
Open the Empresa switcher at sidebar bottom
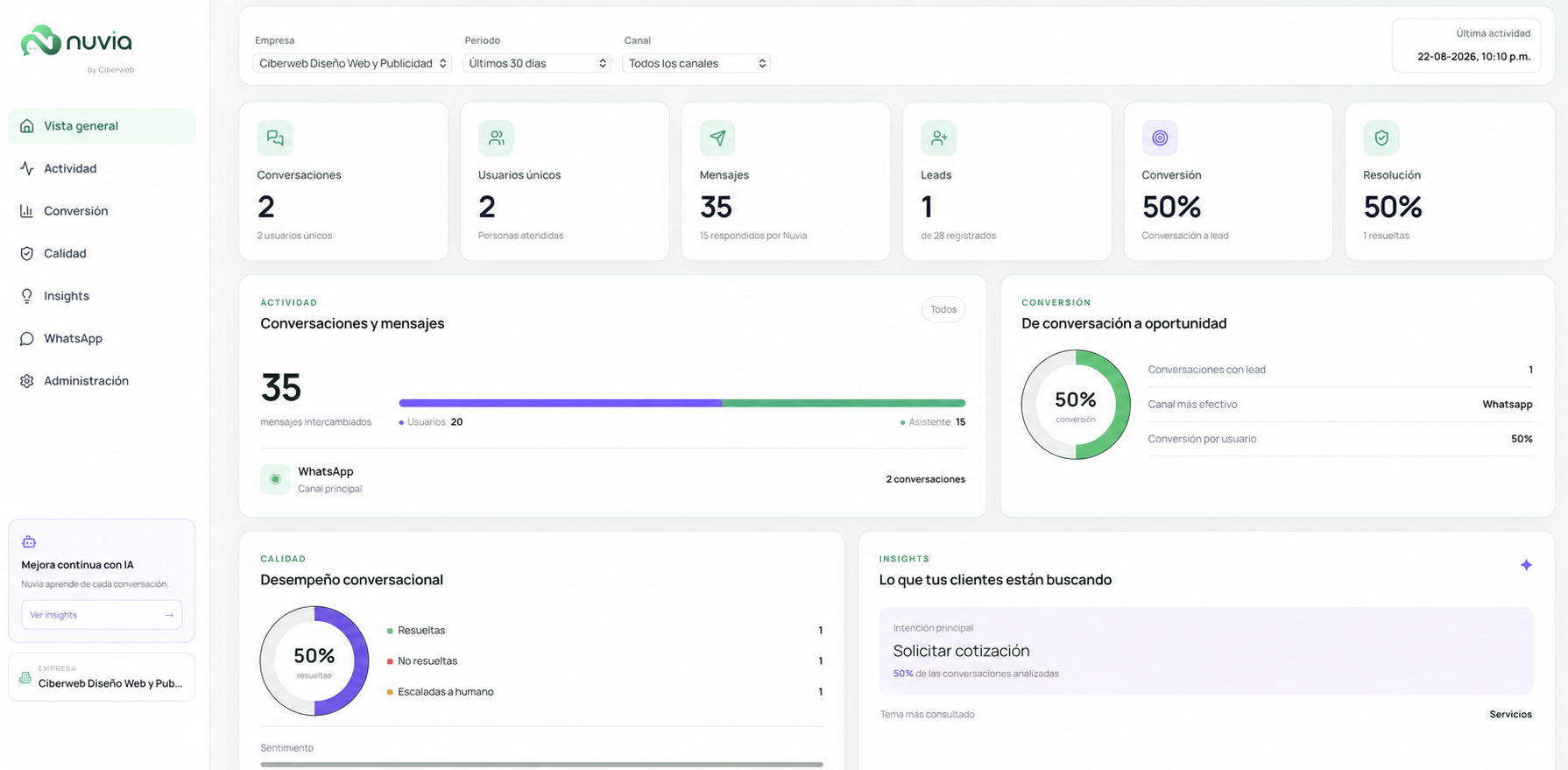(102, 677)
